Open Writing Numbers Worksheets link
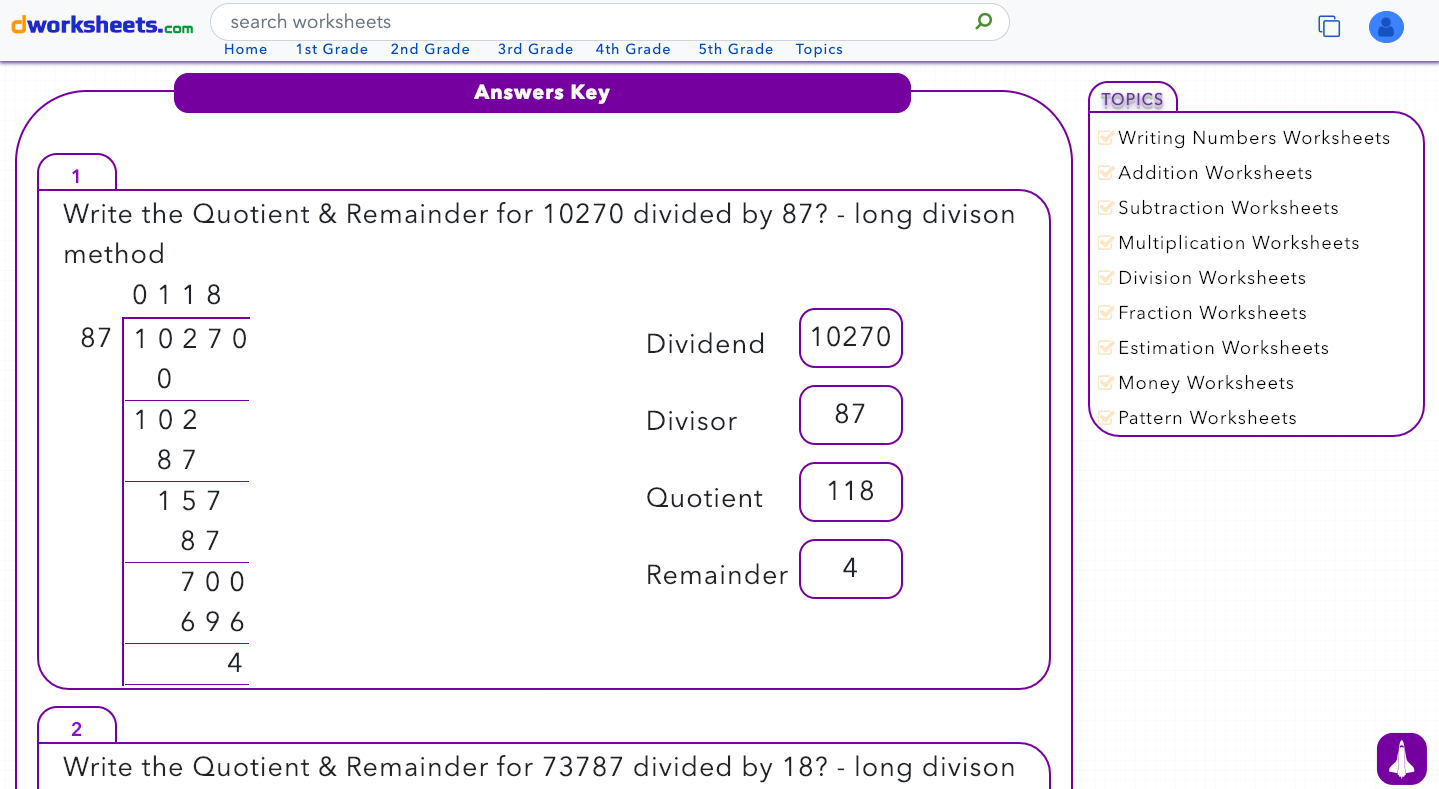 point(1254,137)
